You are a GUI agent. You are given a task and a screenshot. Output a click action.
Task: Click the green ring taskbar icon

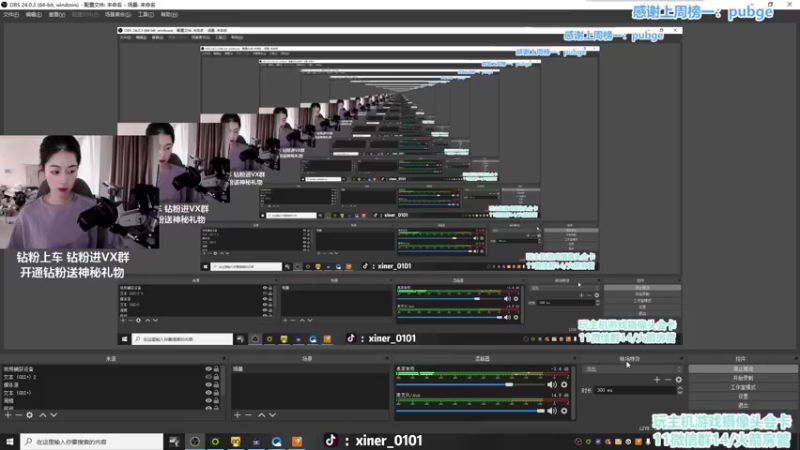tap(215, 441)
